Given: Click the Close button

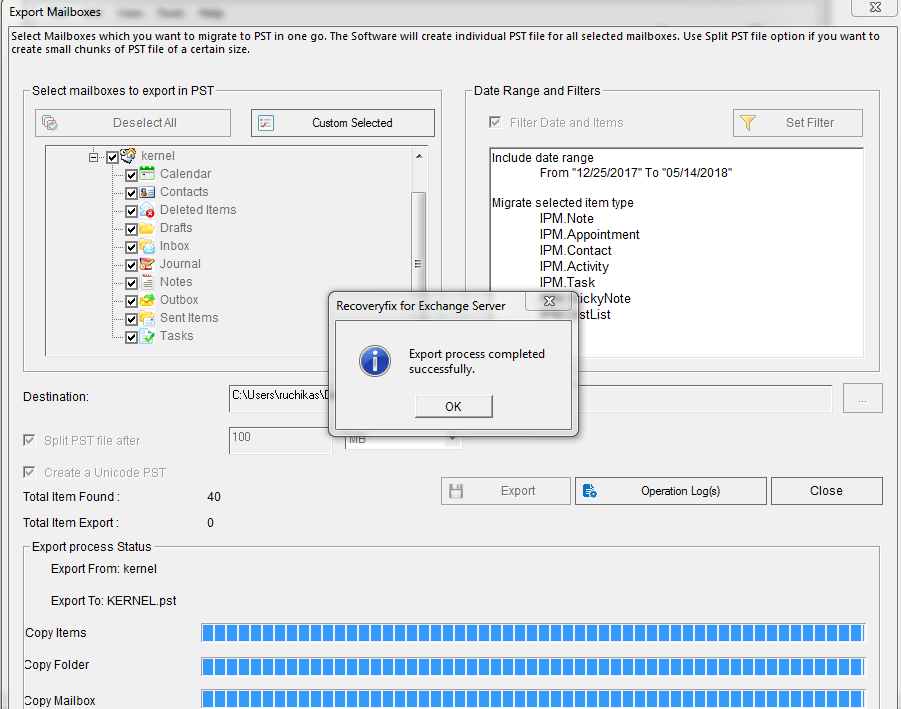Looking at the screenshot, I should (826, 491).
